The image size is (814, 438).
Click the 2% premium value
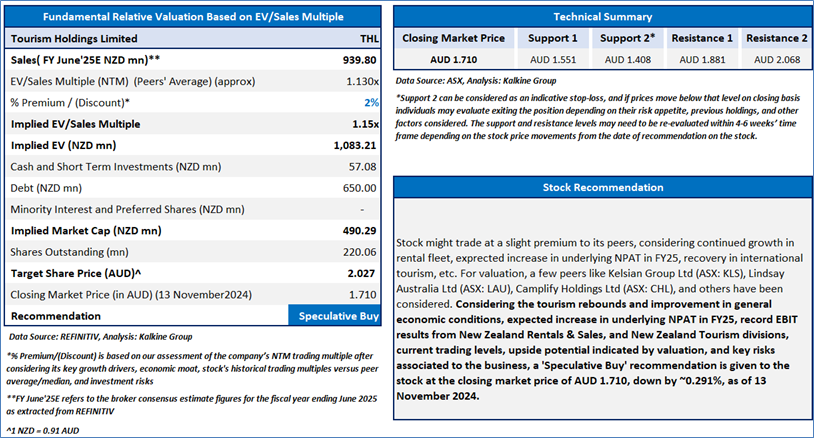tap(371, 103)
